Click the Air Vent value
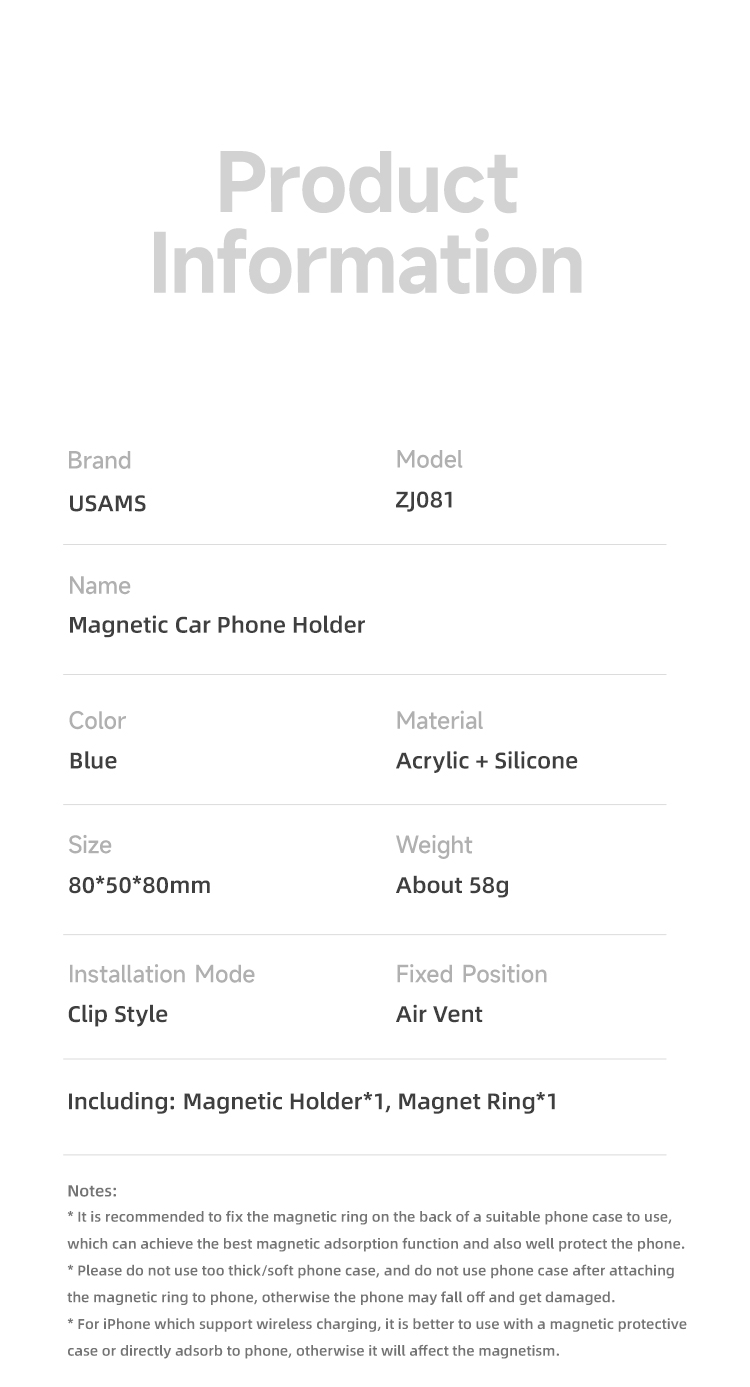750x1387 pixels. coord(439,1014)
